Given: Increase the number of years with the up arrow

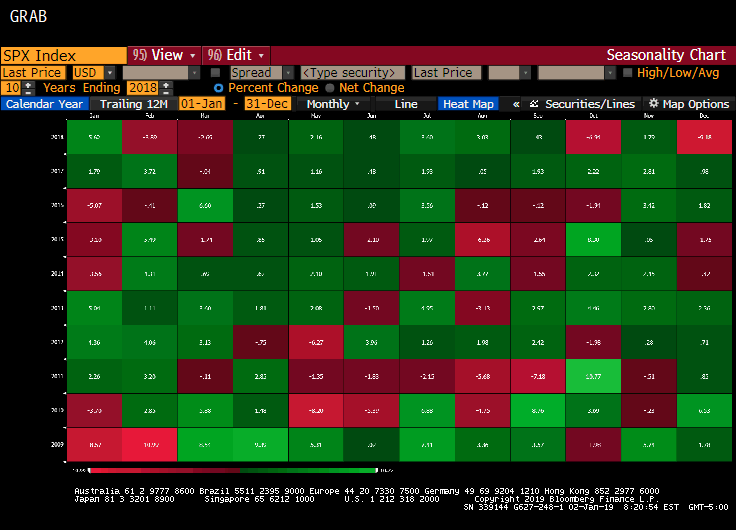Looking at the screenshot, I should (x=29, y=84).
